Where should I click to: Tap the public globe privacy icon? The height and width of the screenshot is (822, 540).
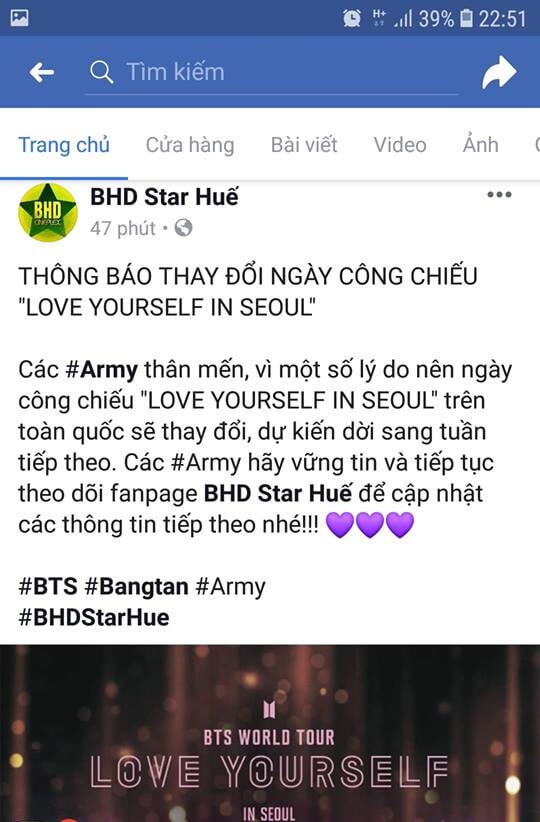pos(183,228)
